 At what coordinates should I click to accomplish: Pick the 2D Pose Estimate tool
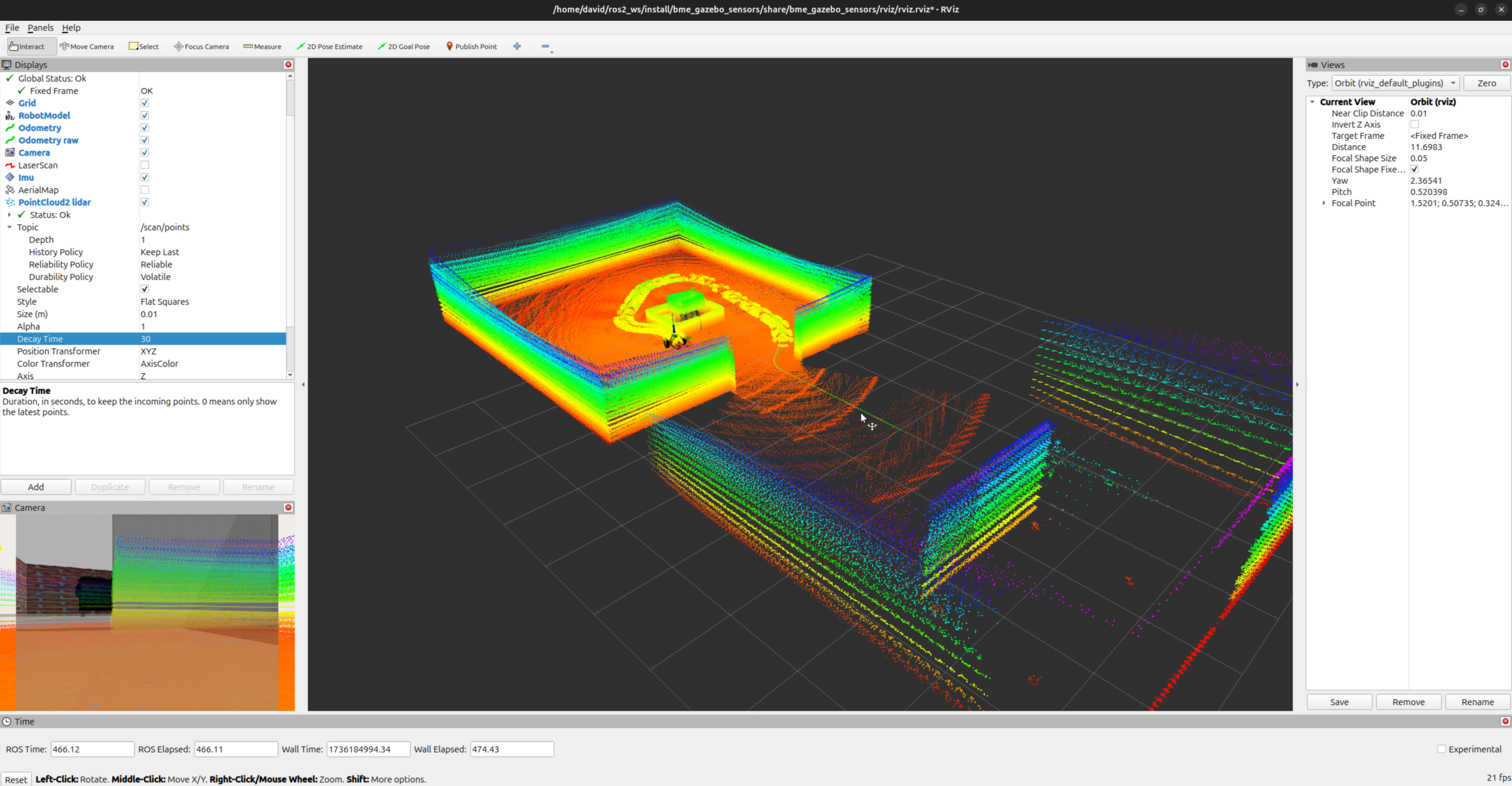(x=330, y=46)
